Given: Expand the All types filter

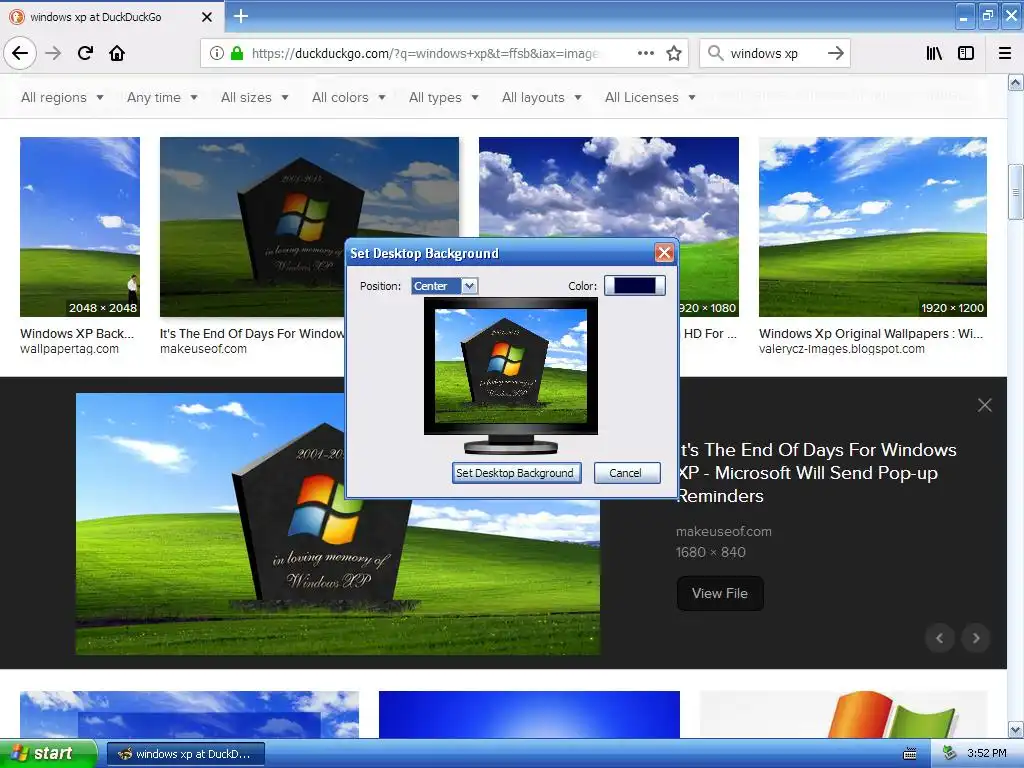Looking at the screenshot, I should (x=444, y=97).
